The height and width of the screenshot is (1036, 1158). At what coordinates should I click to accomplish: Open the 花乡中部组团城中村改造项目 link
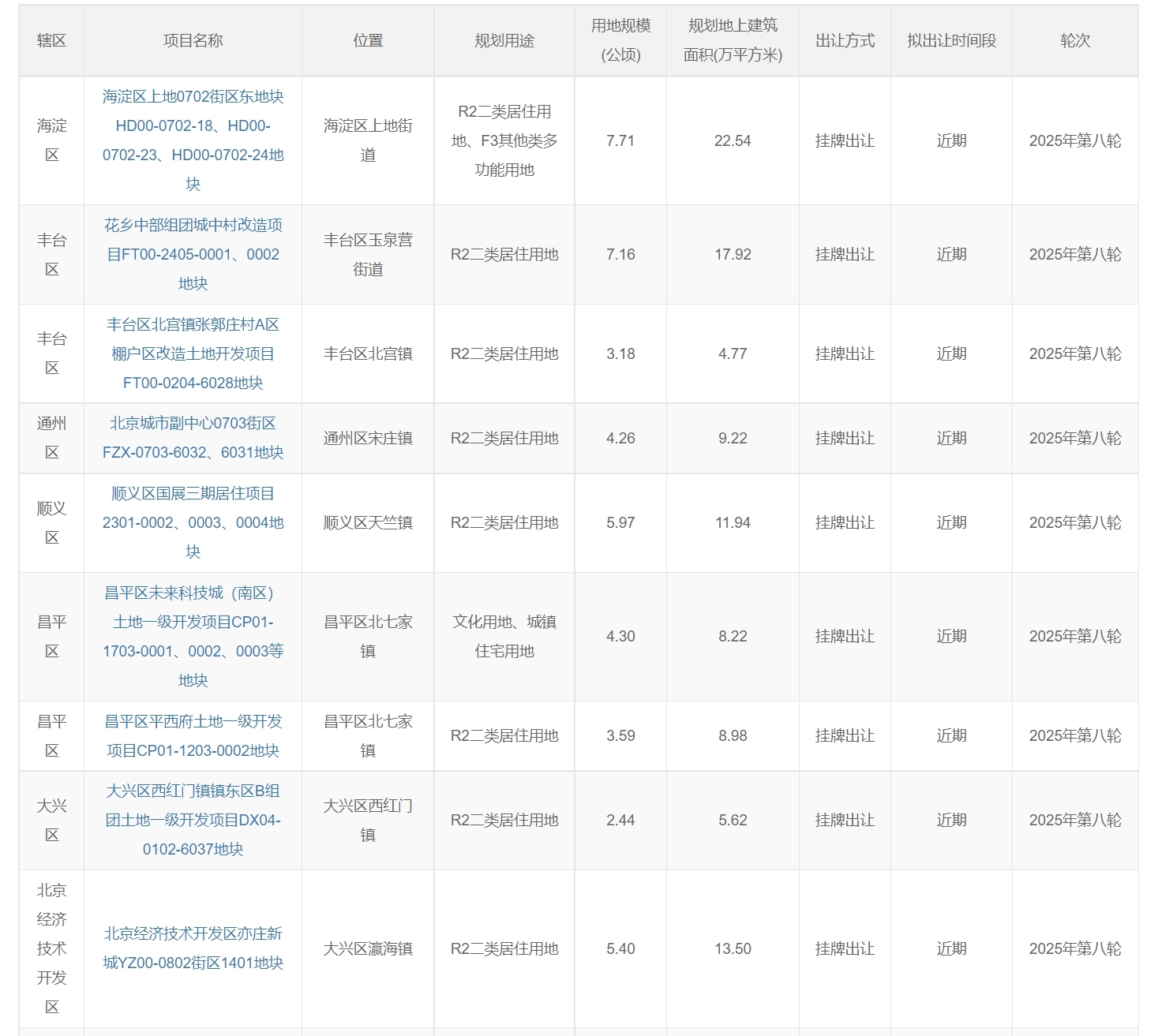point(193,254)
